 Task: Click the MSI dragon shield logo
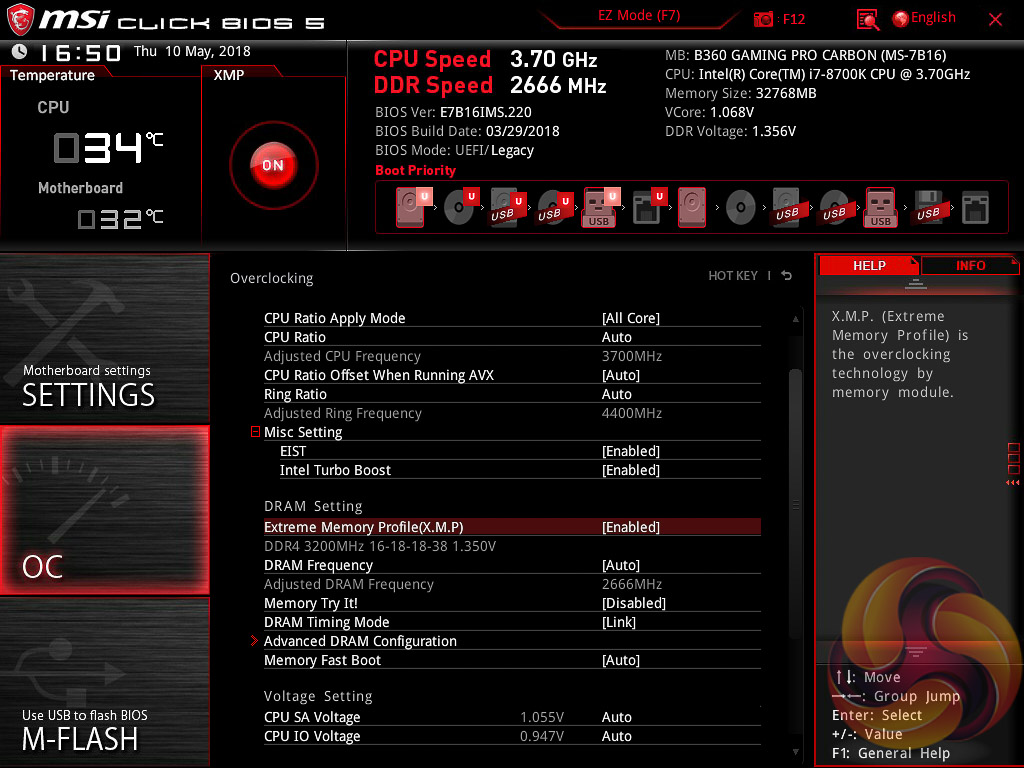pos(20,20)
